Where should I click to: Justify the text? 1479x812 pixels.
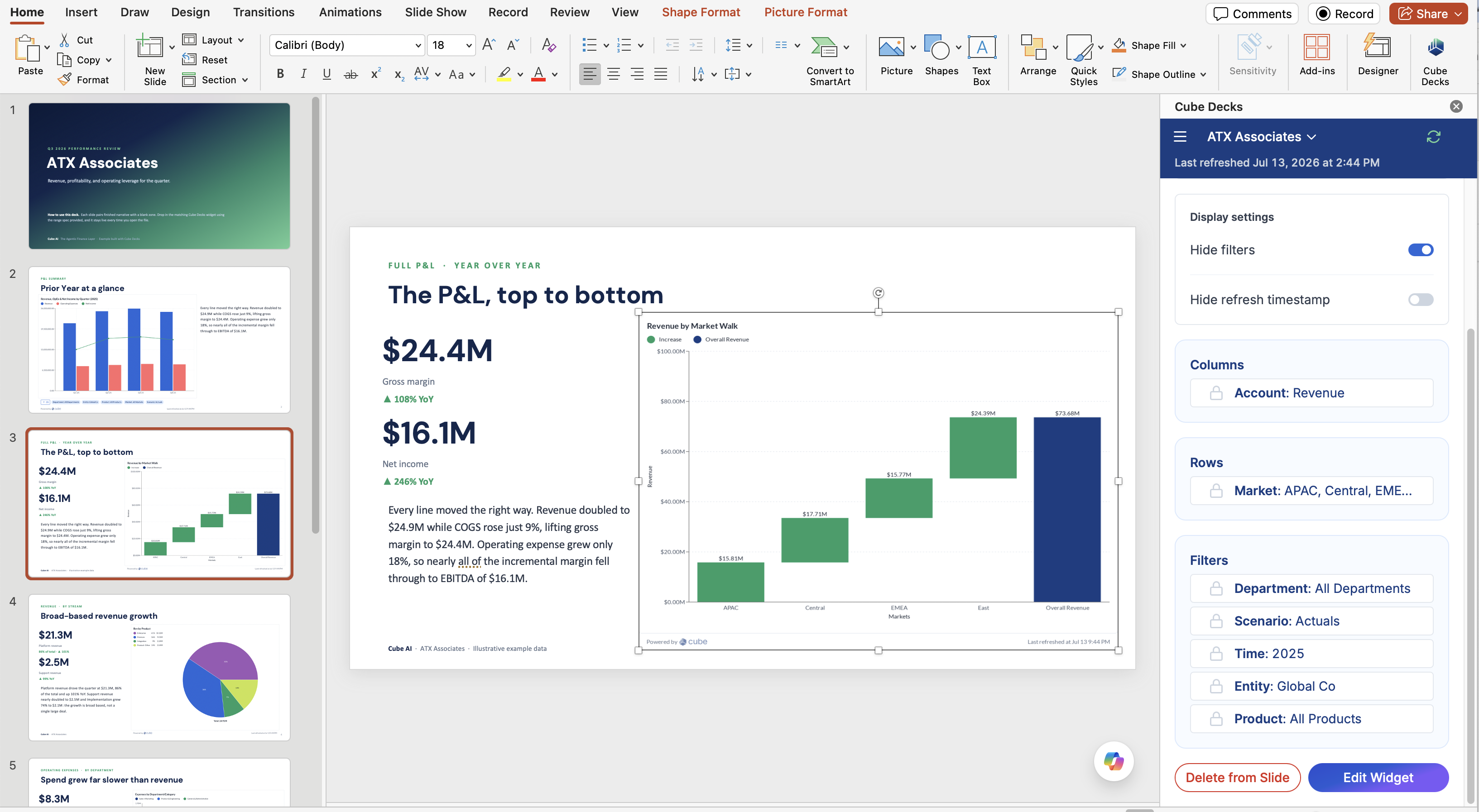tap(660, 74)
